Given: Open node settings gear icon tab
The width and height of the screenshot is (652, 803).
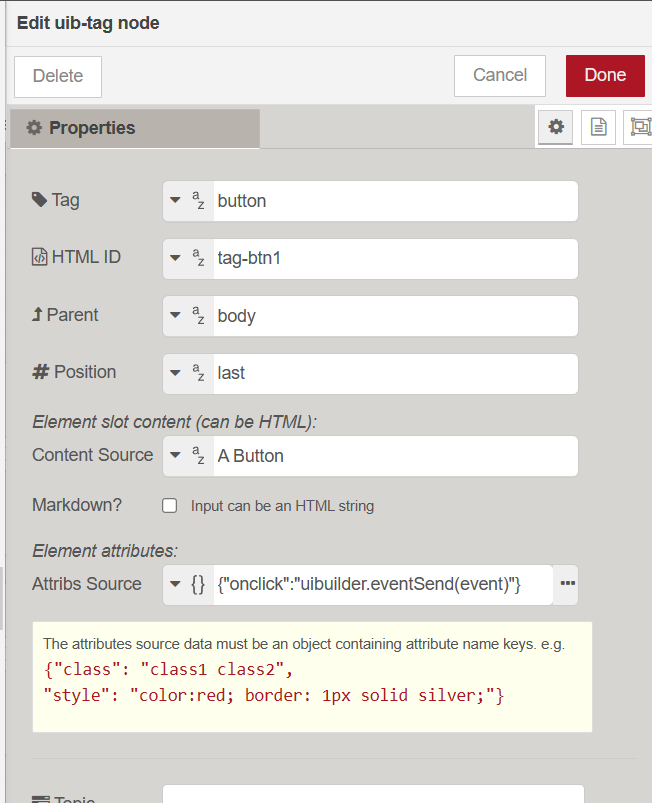Looking at the screenshot, I should tap(556, 127).
